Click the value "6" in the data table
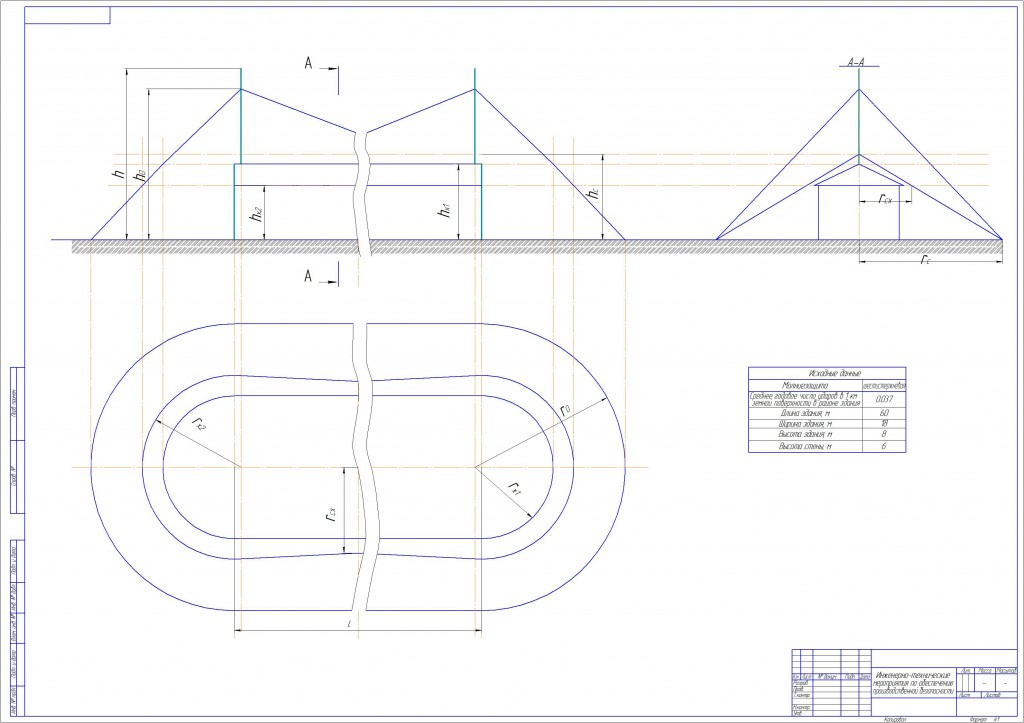 tap(884, 447)
